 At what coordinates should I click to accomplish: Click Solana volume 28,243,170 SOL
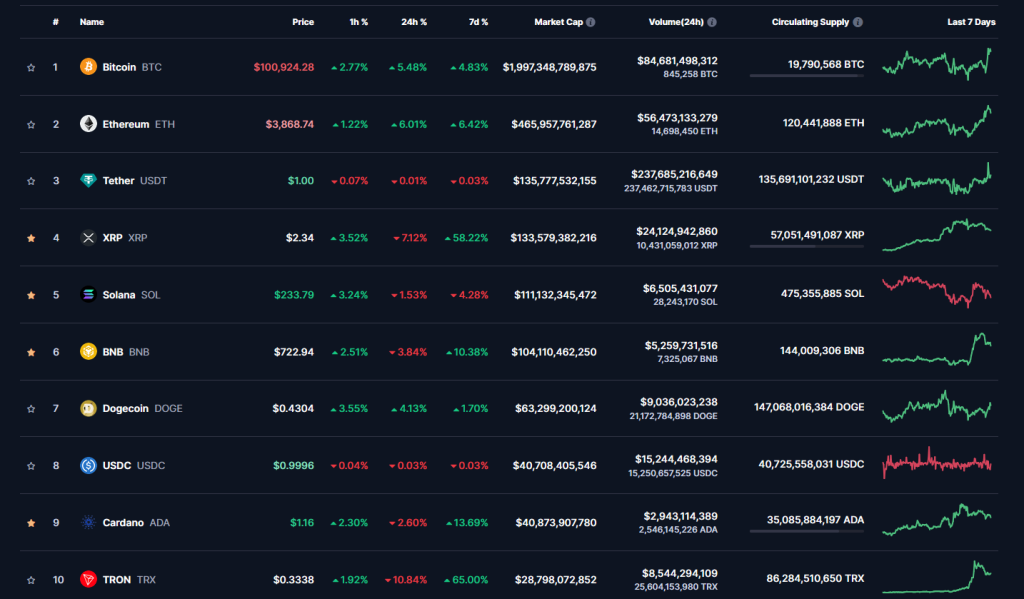point(685,302)
